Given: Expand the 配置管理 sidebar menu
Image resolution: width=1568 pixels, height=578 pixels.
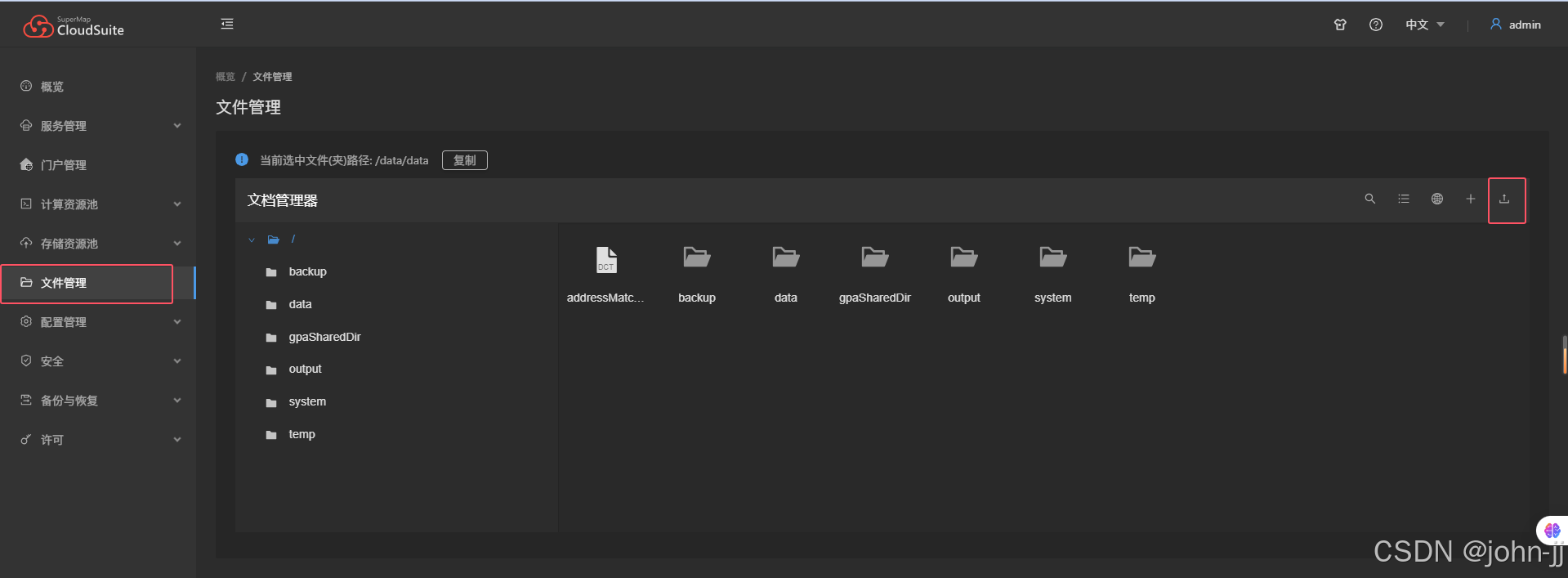Looking at the screenshot, I should coord(98,322).
